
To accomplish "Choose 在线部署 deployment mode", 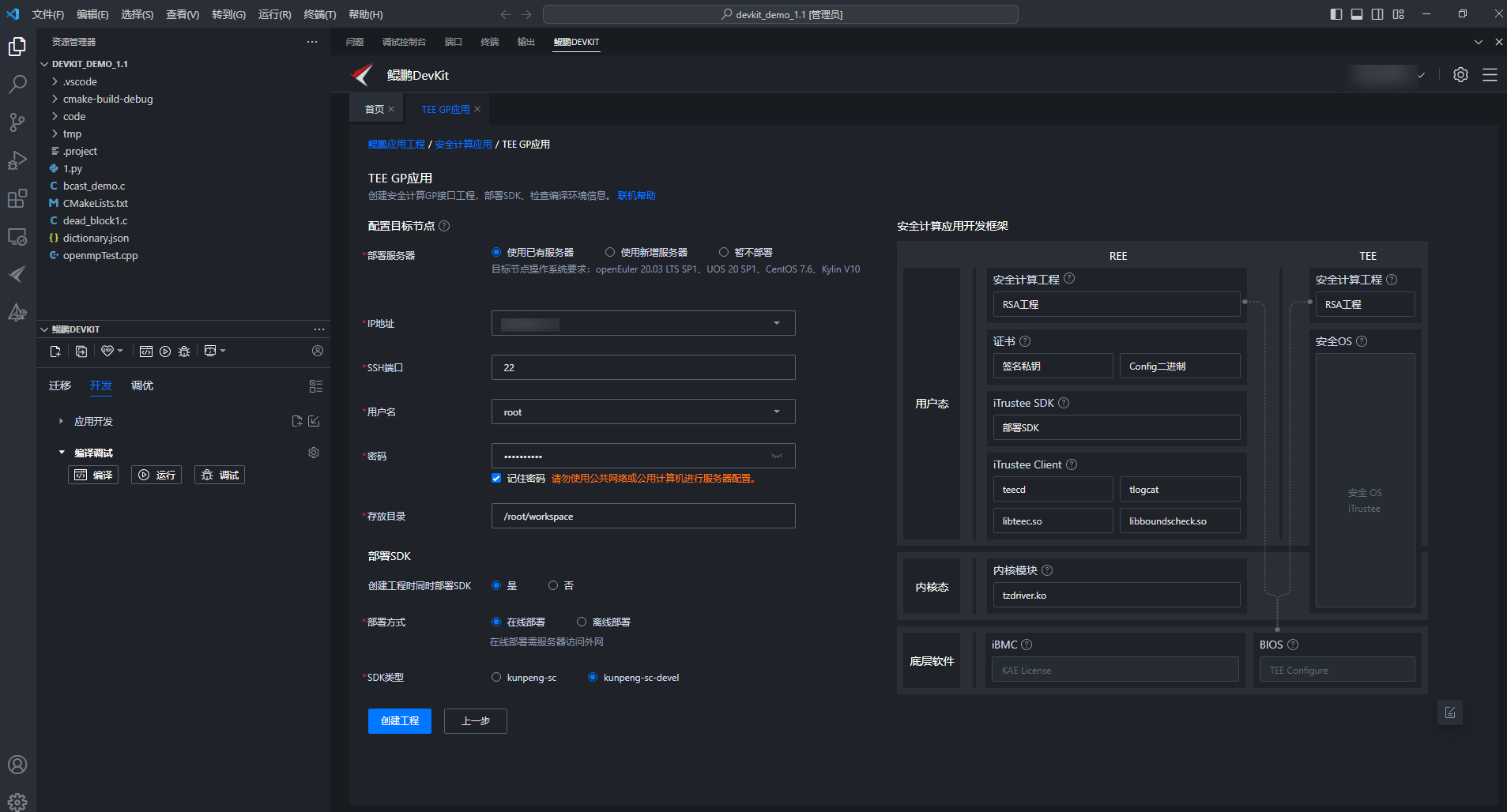I will pos(496,622).
